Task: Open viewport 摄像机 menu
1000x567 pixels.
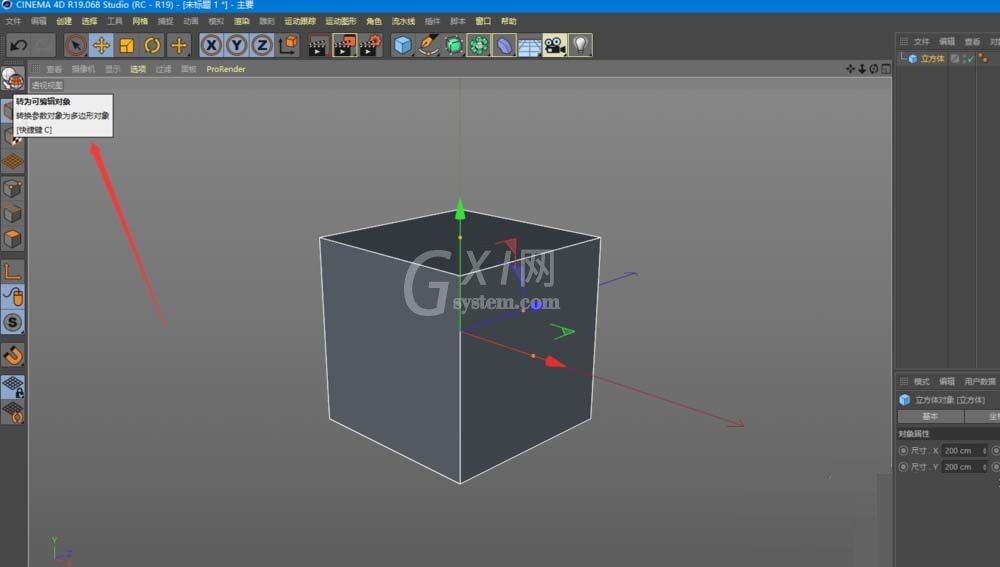Action: pos(84,69)
